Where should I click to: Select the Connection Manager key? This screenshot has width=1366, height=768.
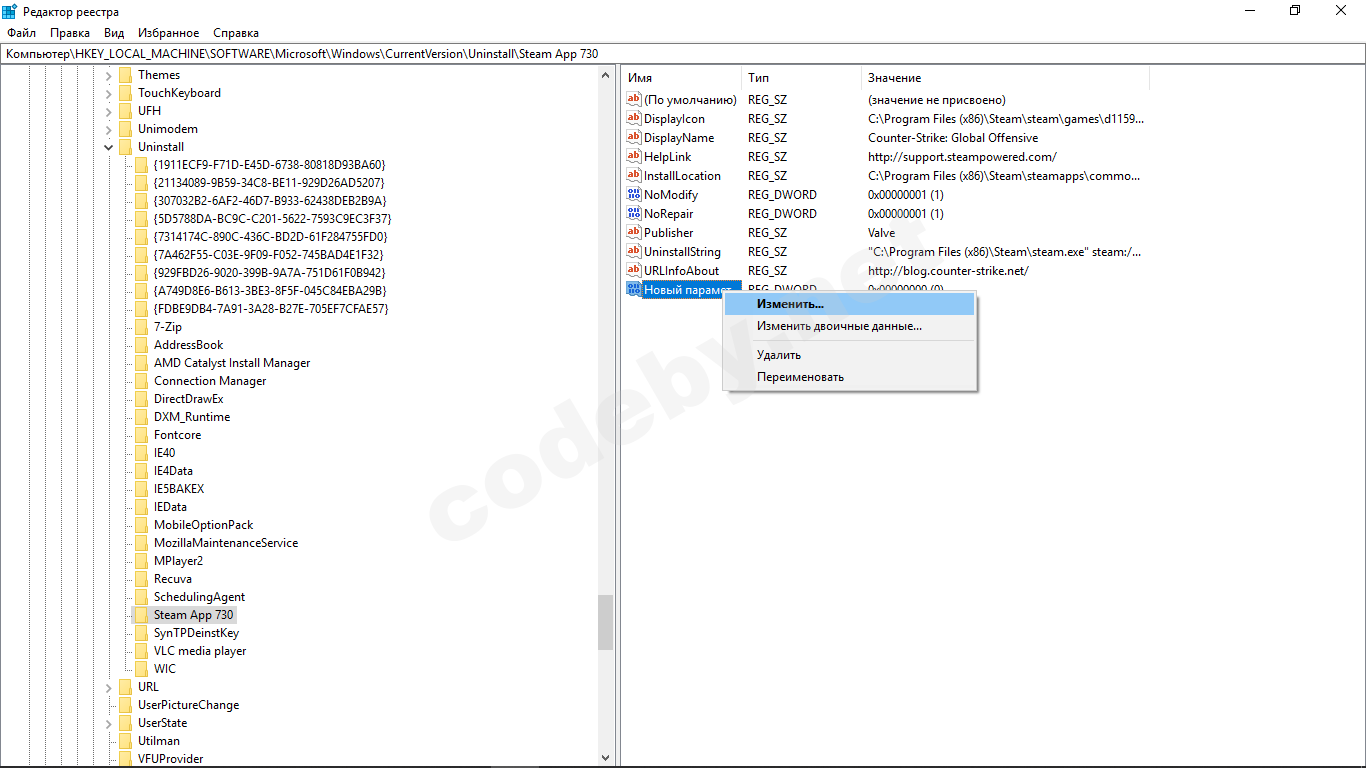[x=210, y=381]
